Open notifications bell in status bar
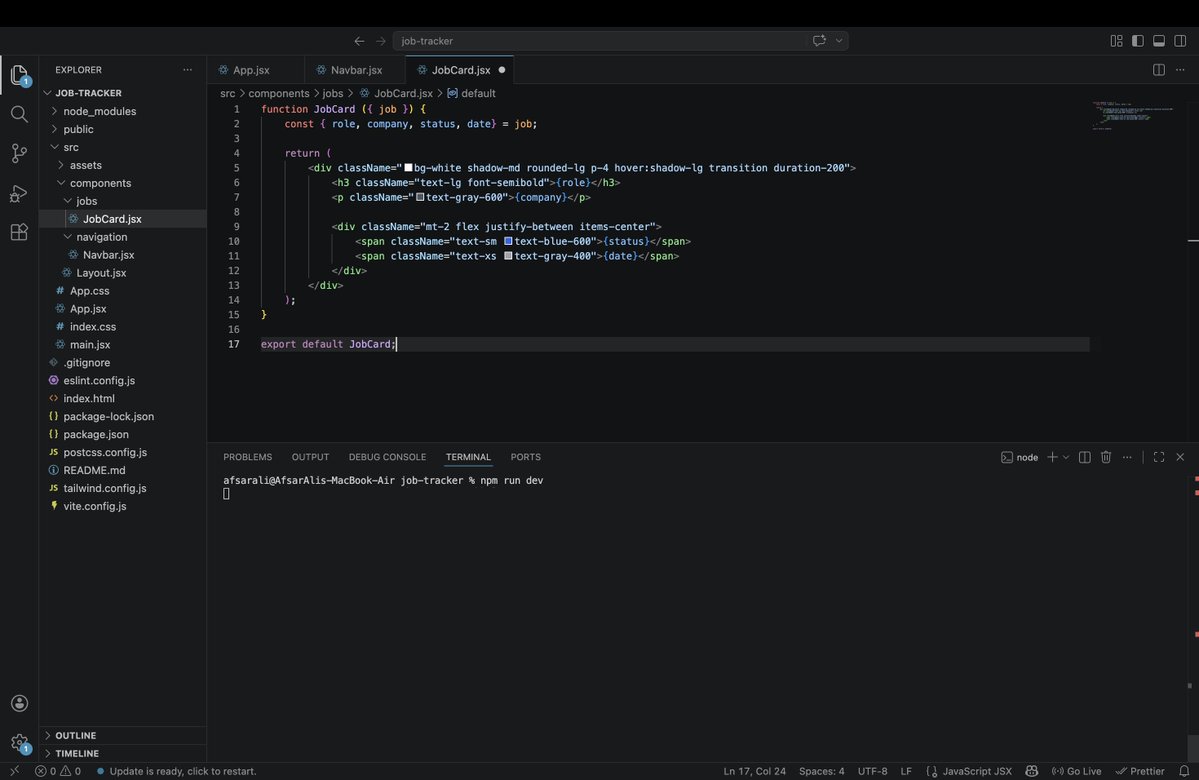This screenshot has width=1199, height=780. point(1184,771)
